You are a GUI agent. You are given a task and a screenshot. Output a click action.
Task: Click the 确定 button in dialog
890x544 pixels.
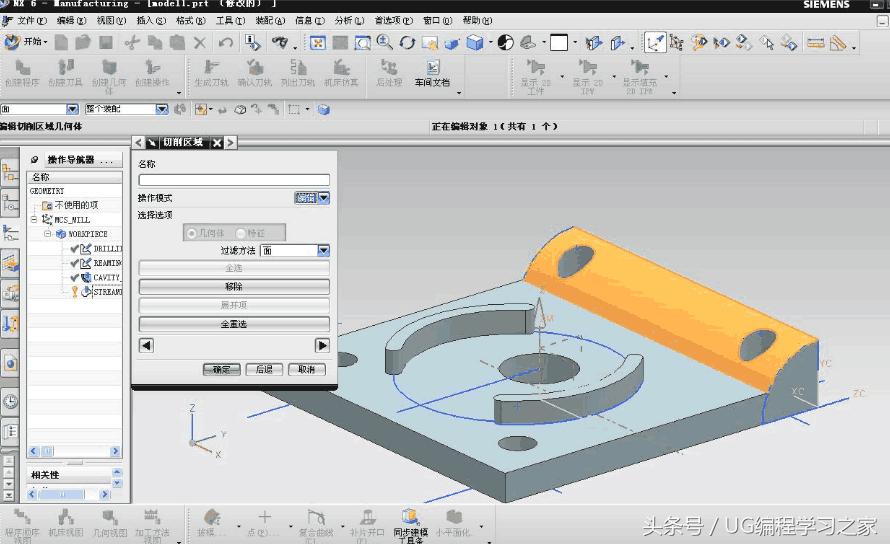(x=221, y=369)
